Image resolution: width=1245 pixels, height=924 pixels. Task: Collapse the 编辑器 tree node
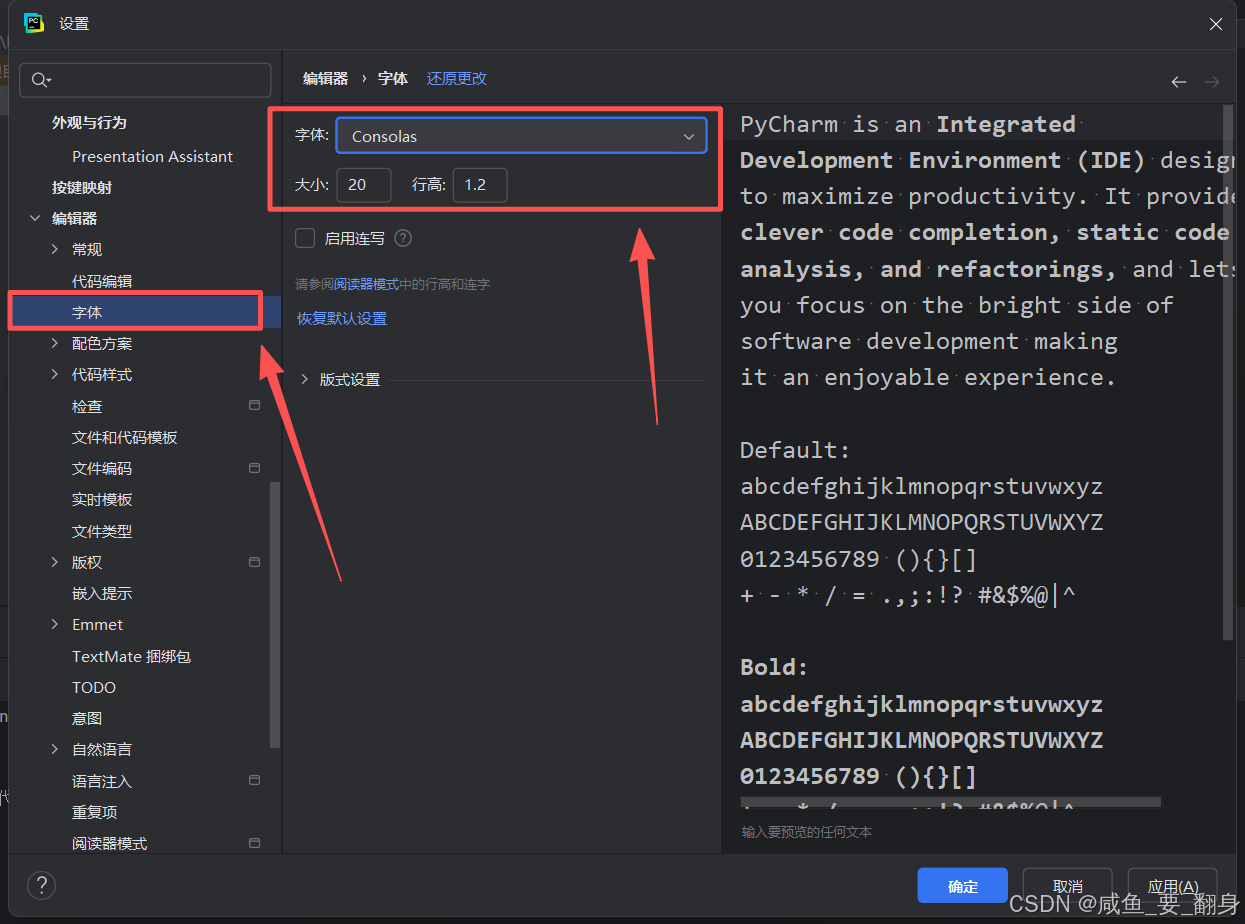coord(35,218)
